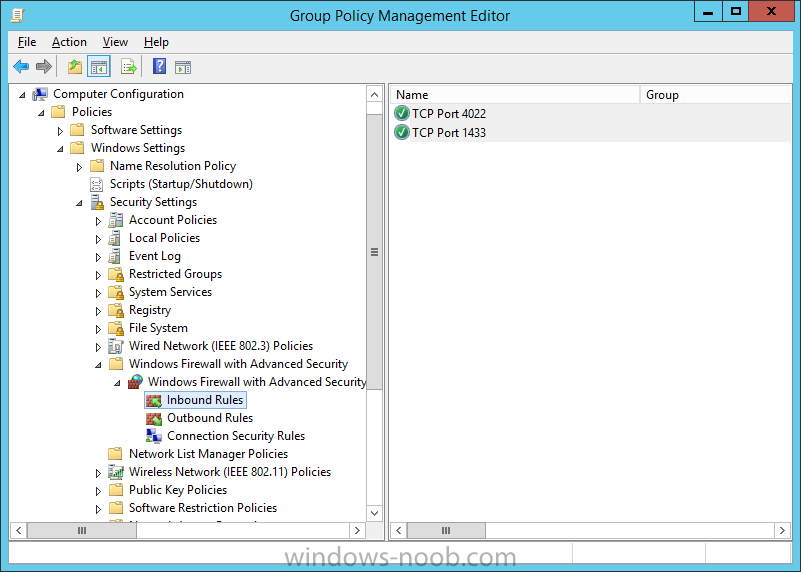The height and width of the screenshot is (572, 801).
Task: Click the Forward arrow toolbar icon
Action: (x=44, y=66)
